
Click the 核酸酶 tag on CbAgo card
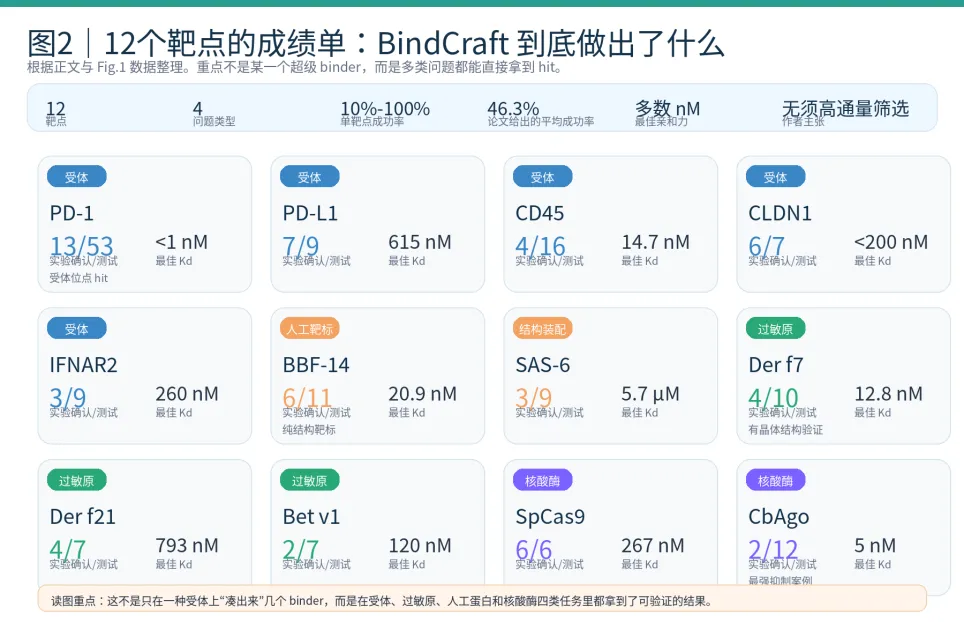click(x=776, y=481)
